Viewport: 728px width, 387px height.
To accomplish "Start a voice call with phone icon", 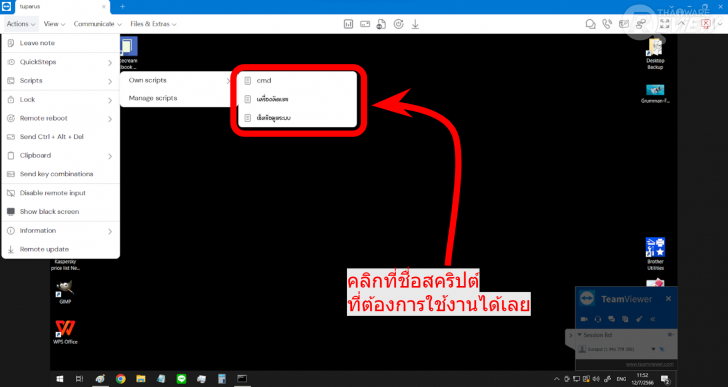I will (x=607, y=24).
